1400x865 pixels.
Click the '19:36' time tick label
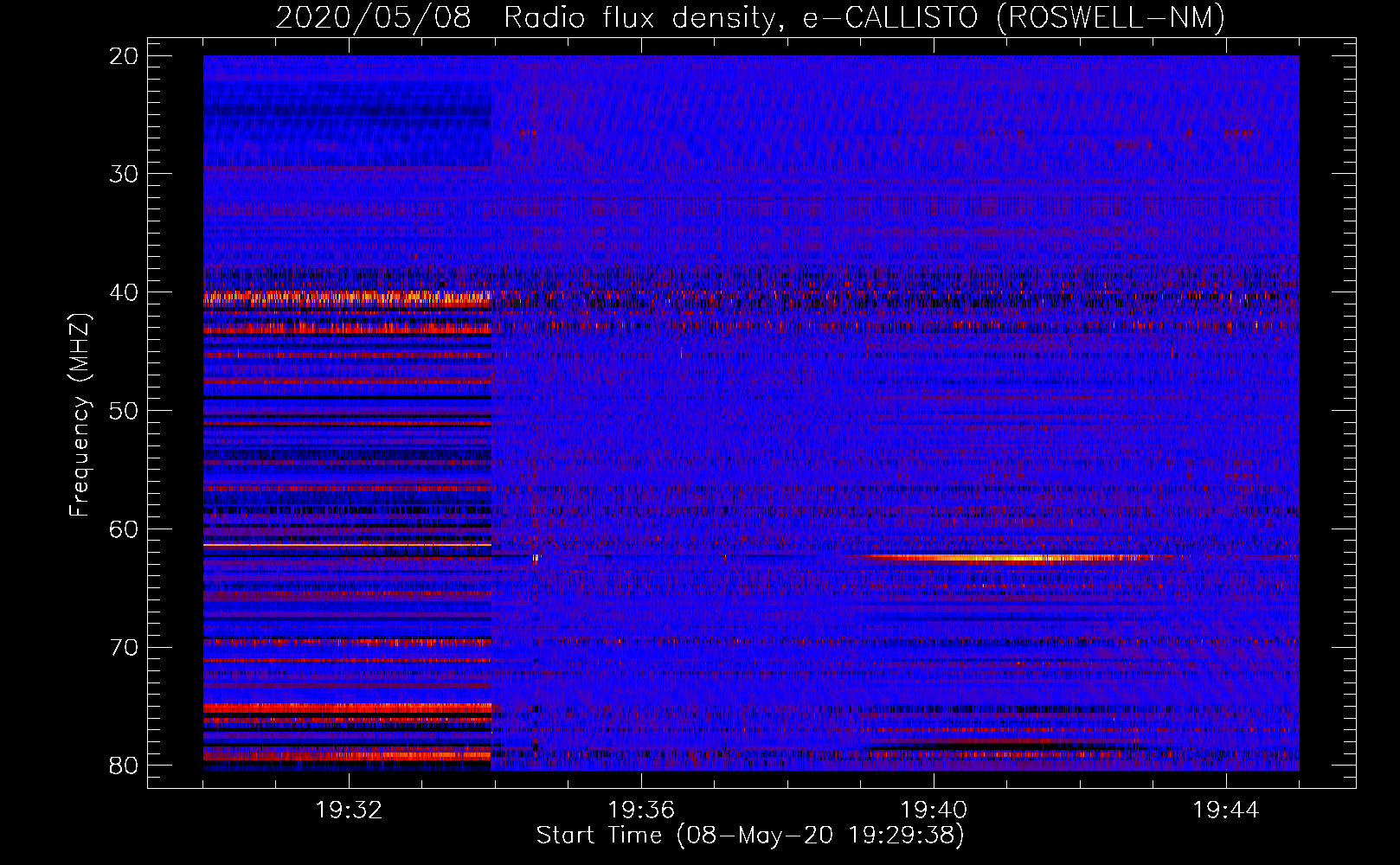tap(641, 811)
